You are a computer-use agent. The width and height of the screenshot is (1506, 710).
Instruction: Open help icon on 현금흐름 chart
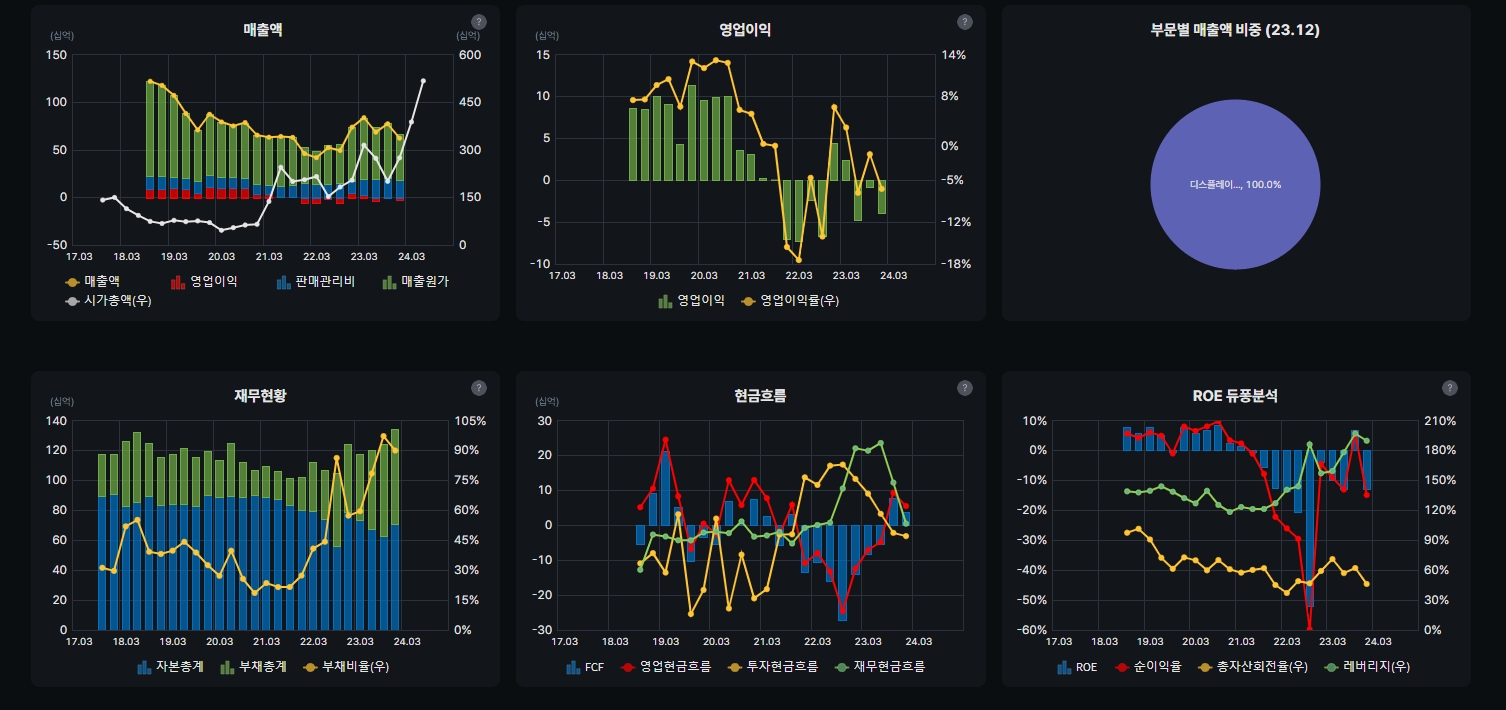[964, 388]
